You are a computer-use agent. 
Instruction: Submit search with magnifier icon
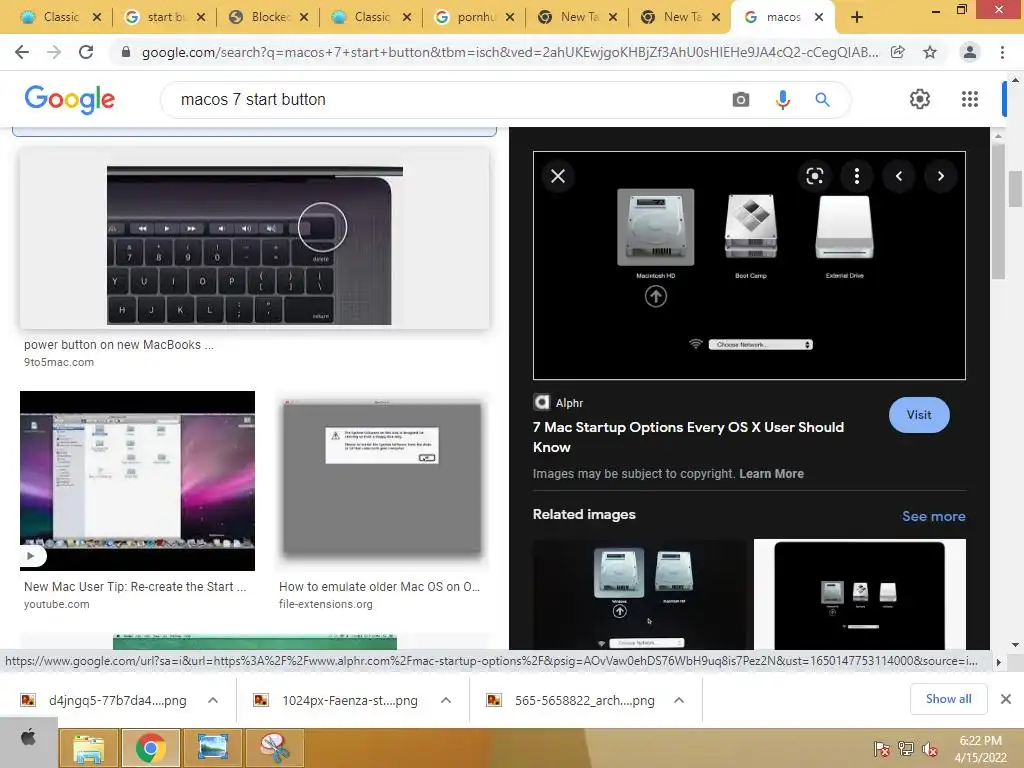point(822,99)
